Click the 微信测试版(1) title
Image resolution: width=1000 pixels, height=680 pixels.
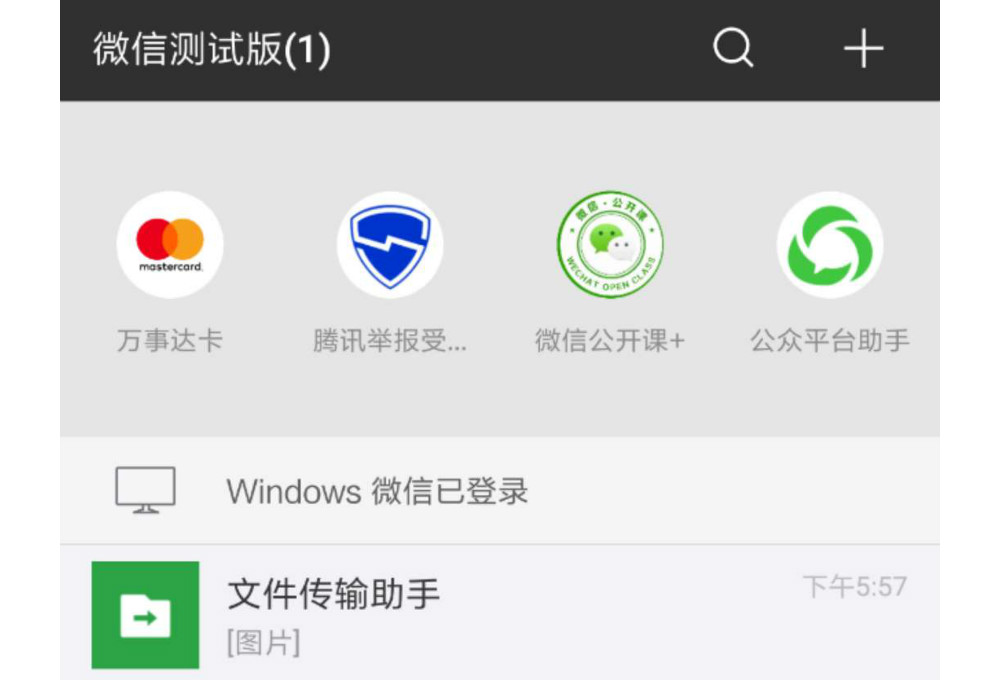coord(211,49)
